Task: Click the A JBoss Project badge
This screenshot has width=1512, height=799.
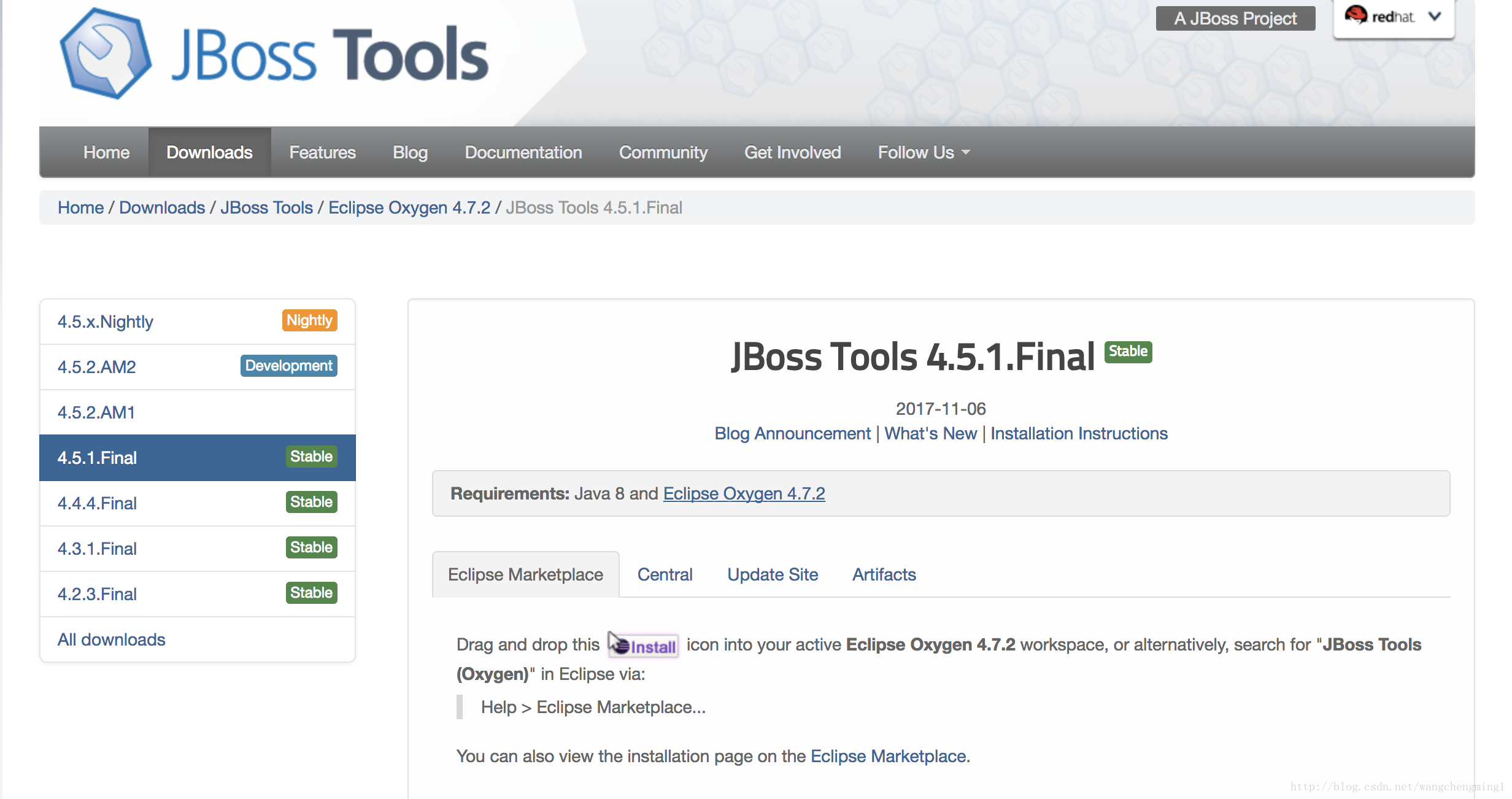Action: pos(1235,18)
